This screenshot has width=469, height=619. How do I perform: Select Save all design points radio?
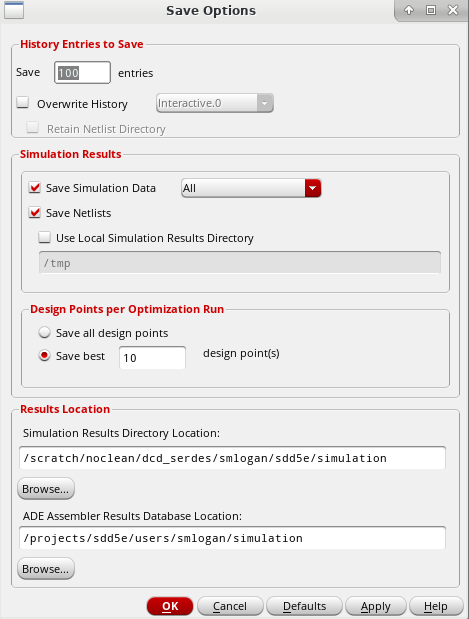[x=45, y=332]
